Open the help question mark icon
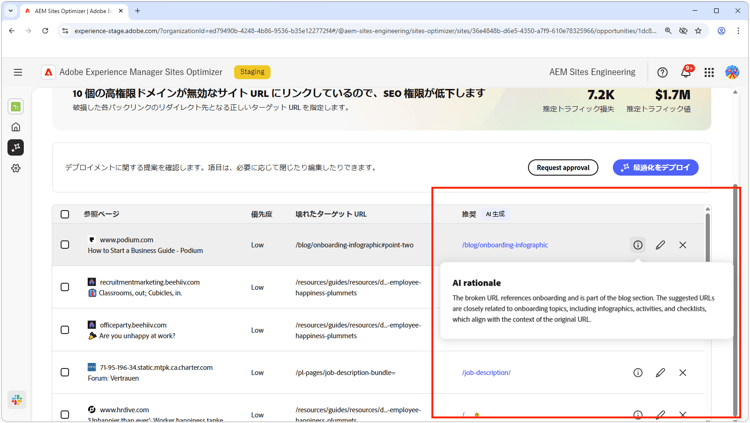The height and width of the screenshot is (423, 750). pos(662,72)
